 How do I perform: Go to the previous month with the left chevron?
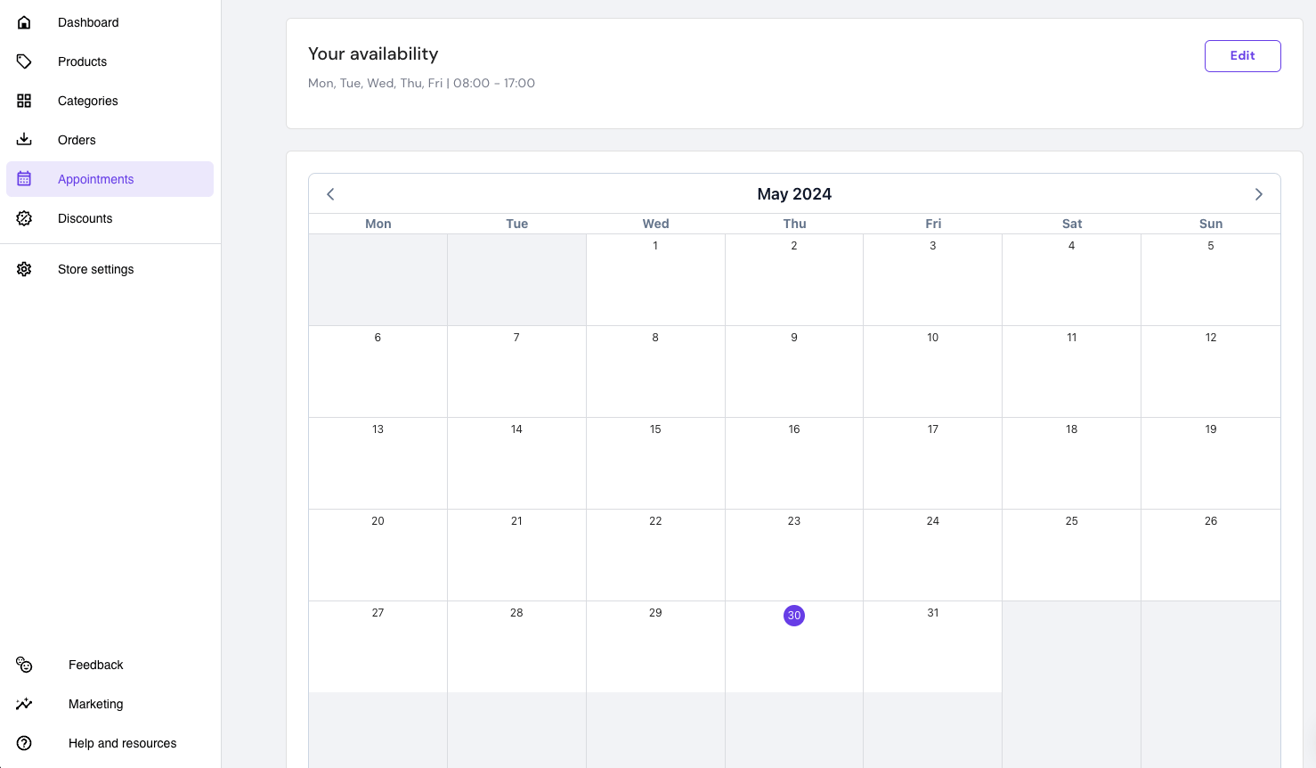click(x=330, y=194)
